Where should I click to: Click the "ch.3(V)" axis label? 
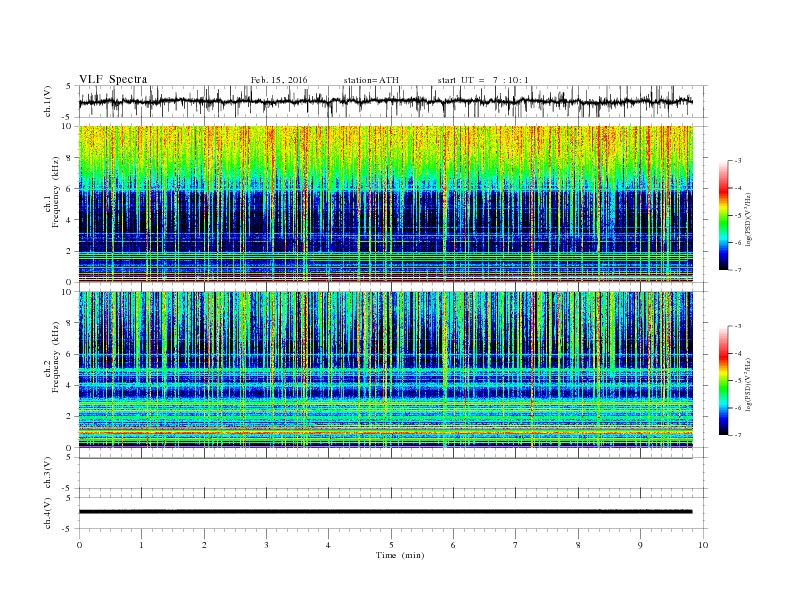[47, 473]
